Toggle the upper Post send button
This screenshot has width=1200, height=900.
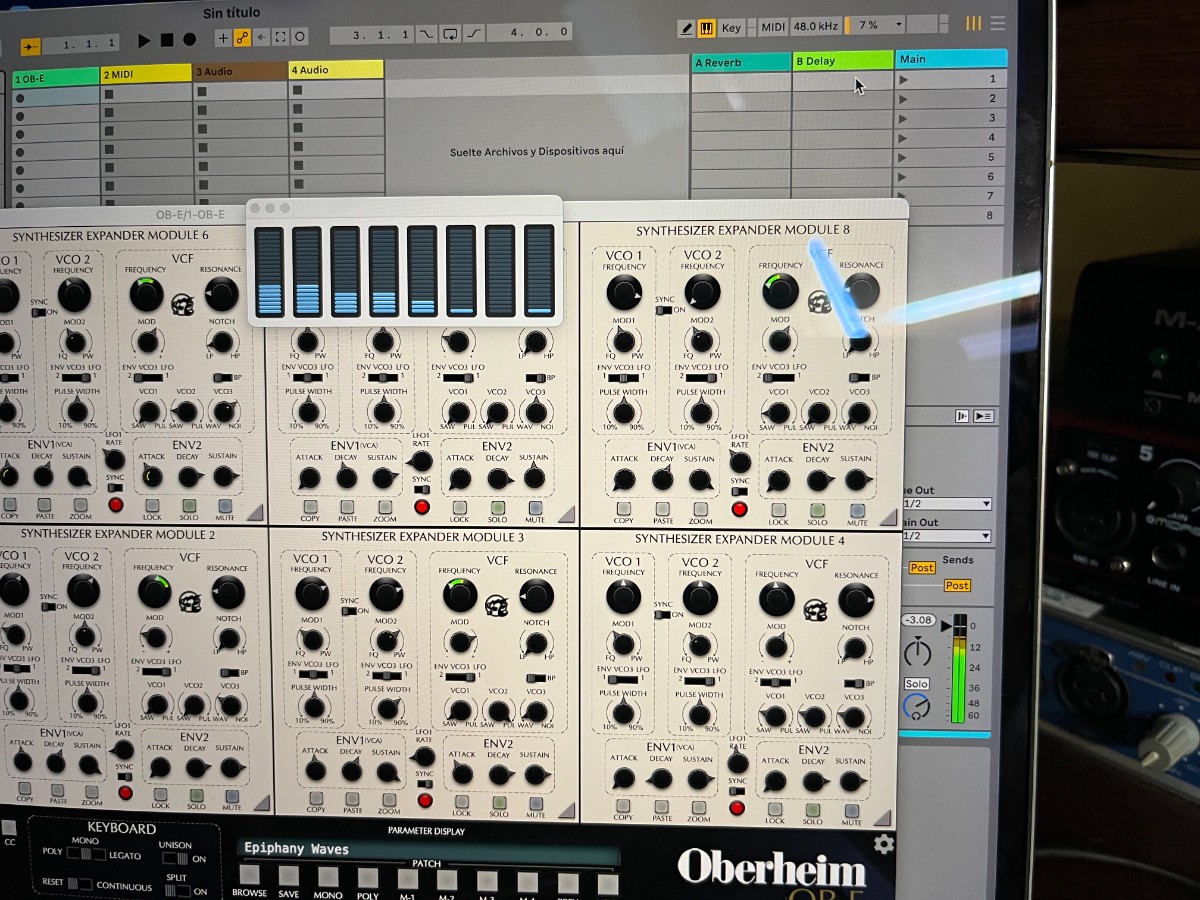click(922, 567)
